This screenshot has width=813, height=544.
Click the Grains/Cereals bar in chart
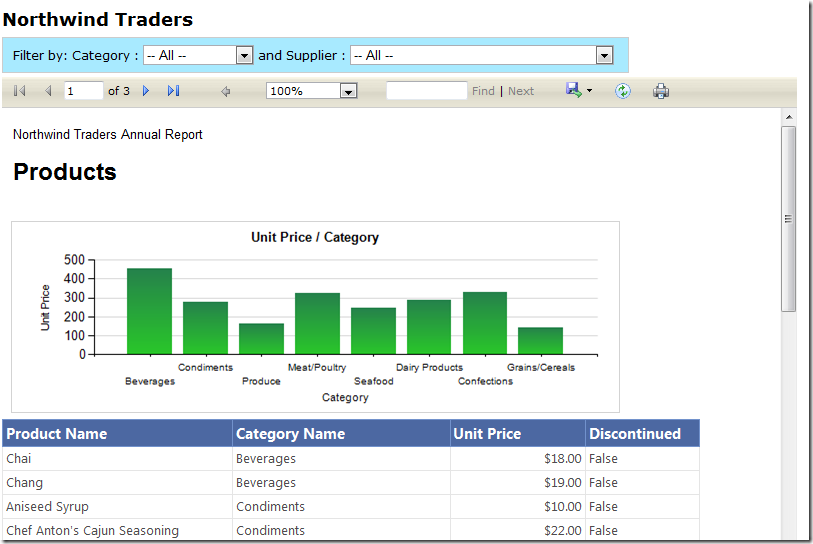(x=540, y=341)
